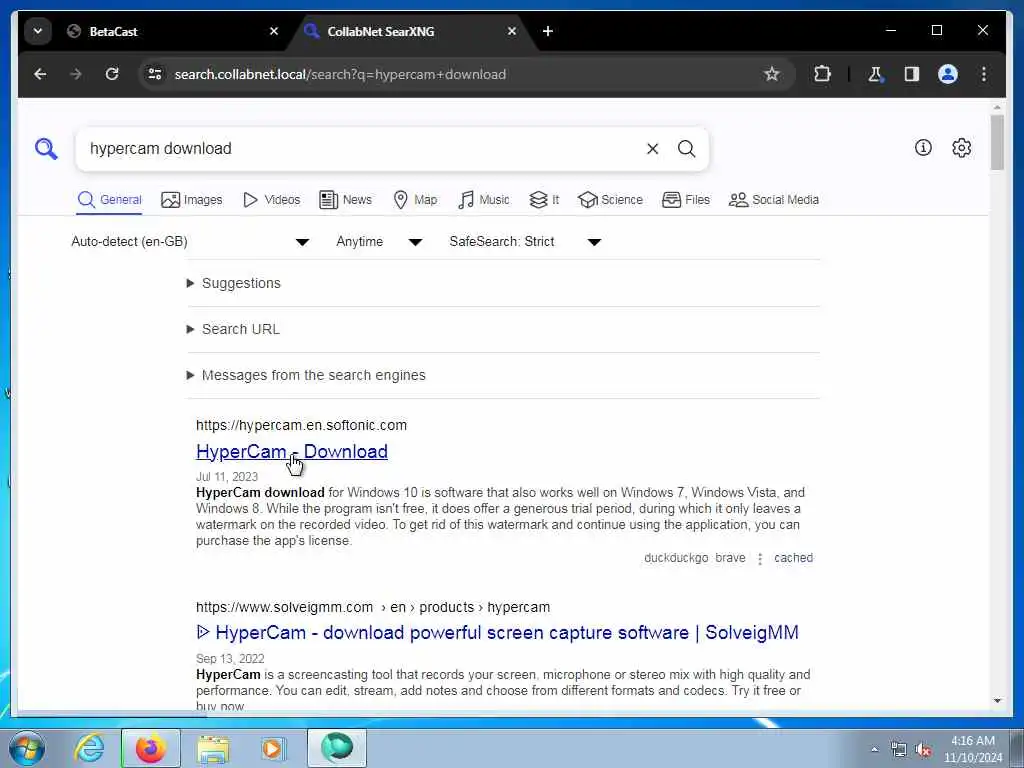The height and width of the screenshot is (768, 1024).
Task: Open the Auto-detect (en-GB) language dropdown
Action: tap(190, 242)
